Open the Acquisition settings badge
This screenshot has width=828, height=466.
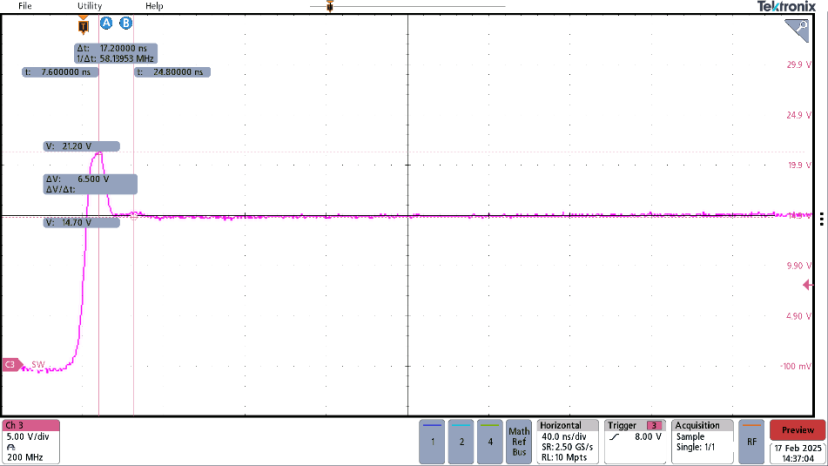702,442
